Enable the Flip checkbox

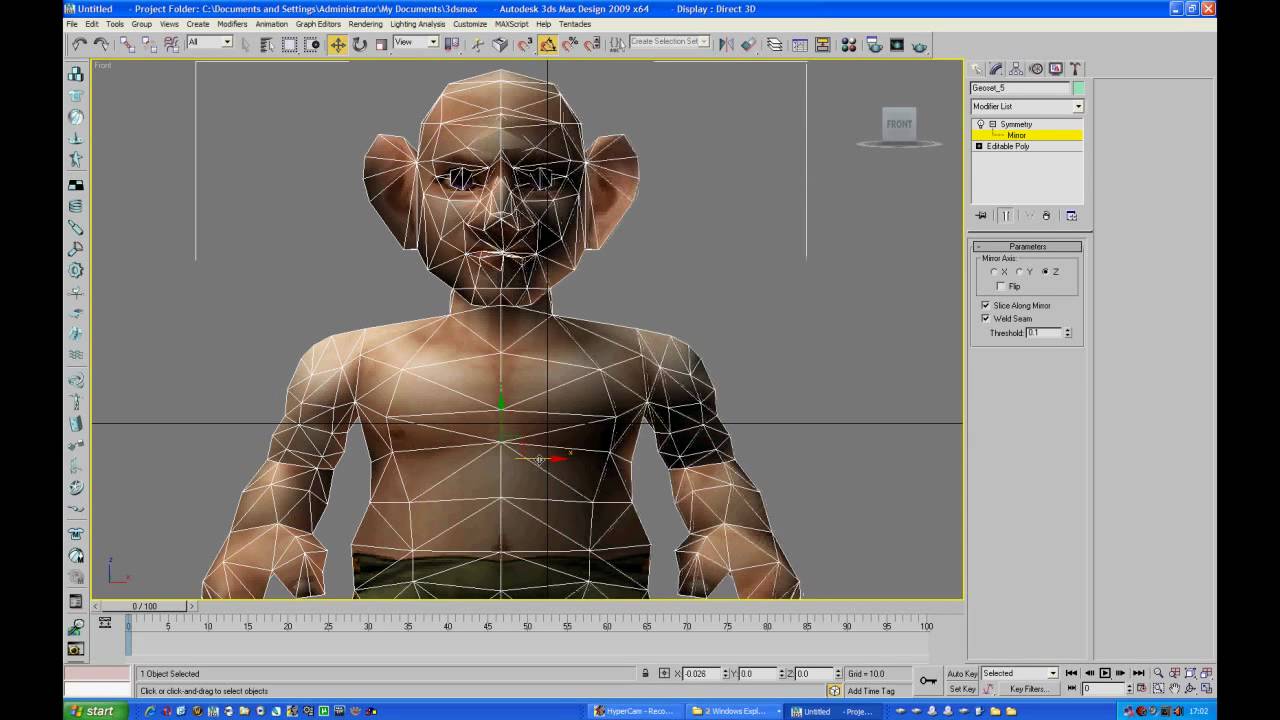click(1001, 287)
